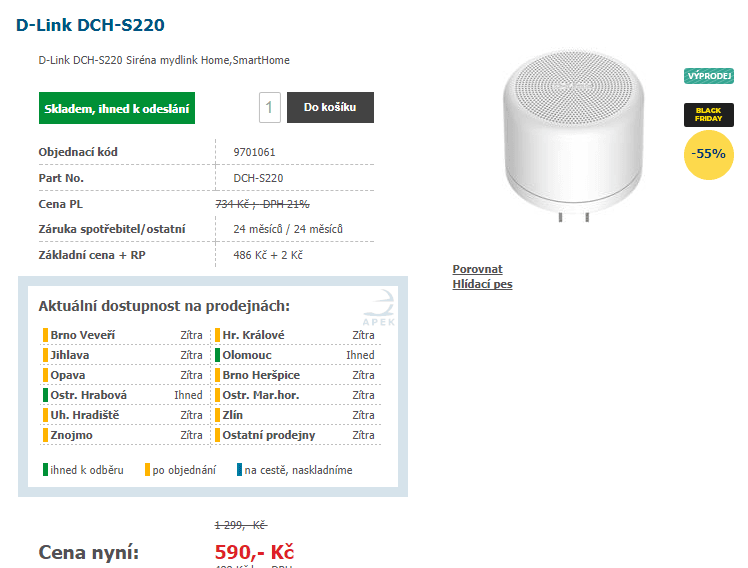This screenshot has width=748, height=568.
Task: Select the Brno Heršpice store row
Action: [x=295, y=375]
